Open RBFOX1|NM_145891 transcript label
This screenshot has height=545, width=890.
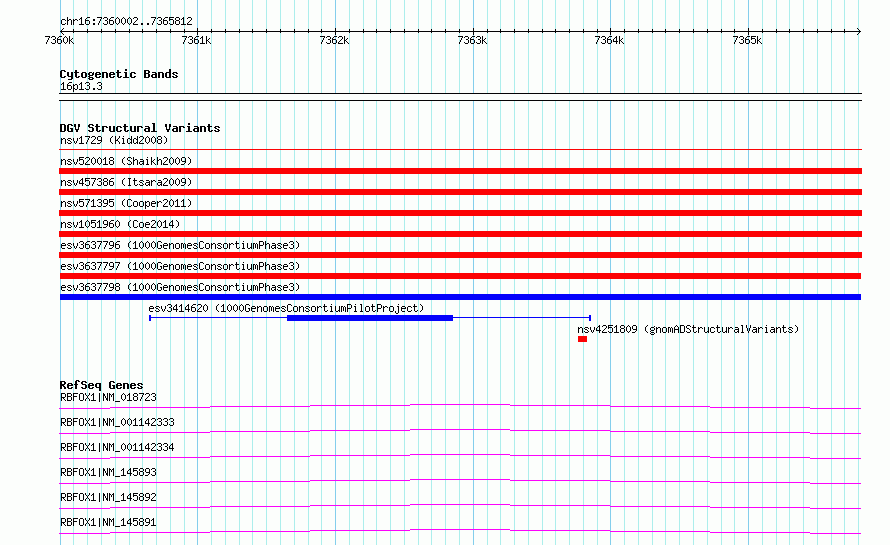click(x=108, y=522)
